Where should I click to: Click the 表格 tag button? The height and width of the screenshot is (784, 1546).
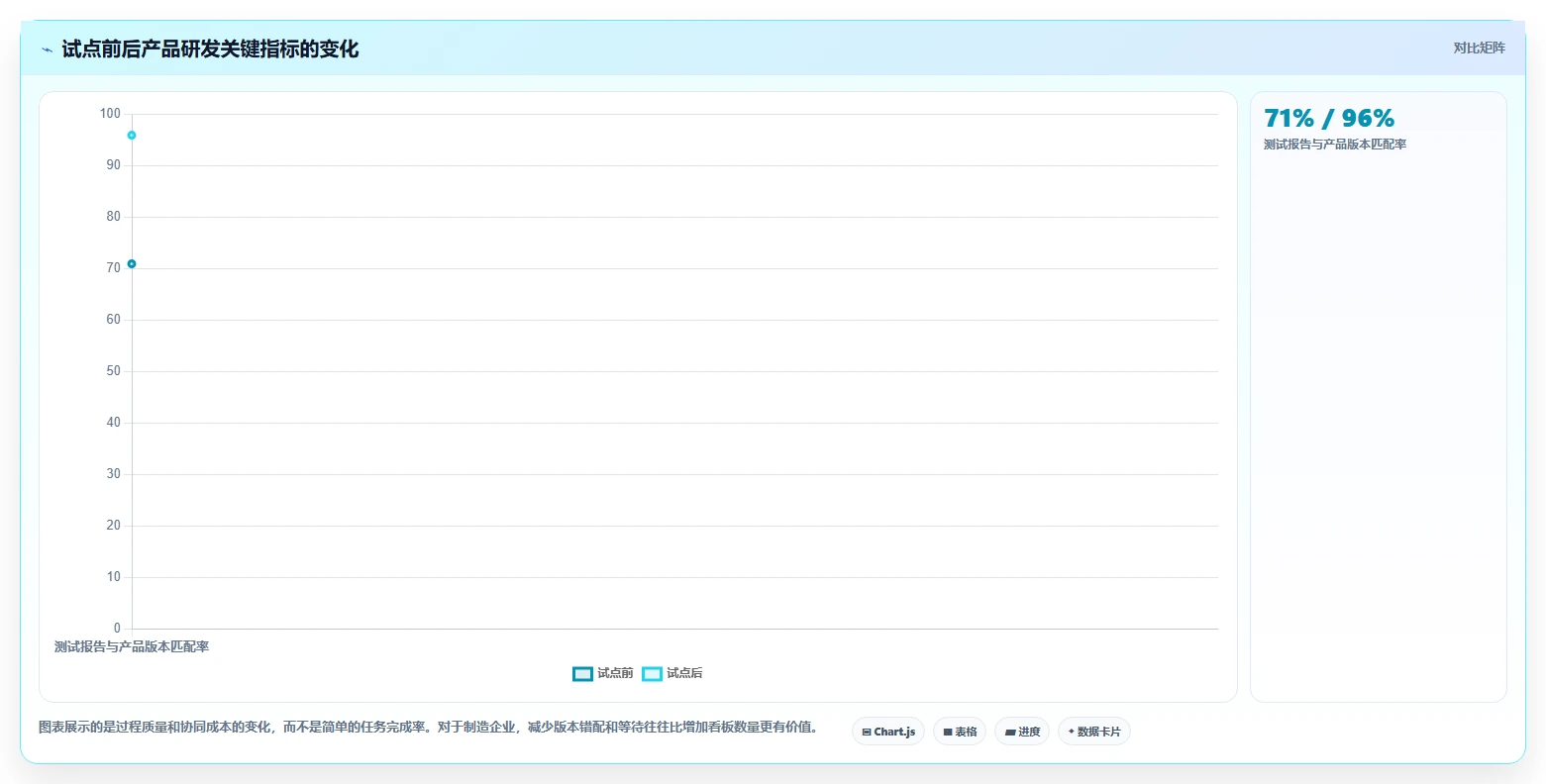(960, 732)
